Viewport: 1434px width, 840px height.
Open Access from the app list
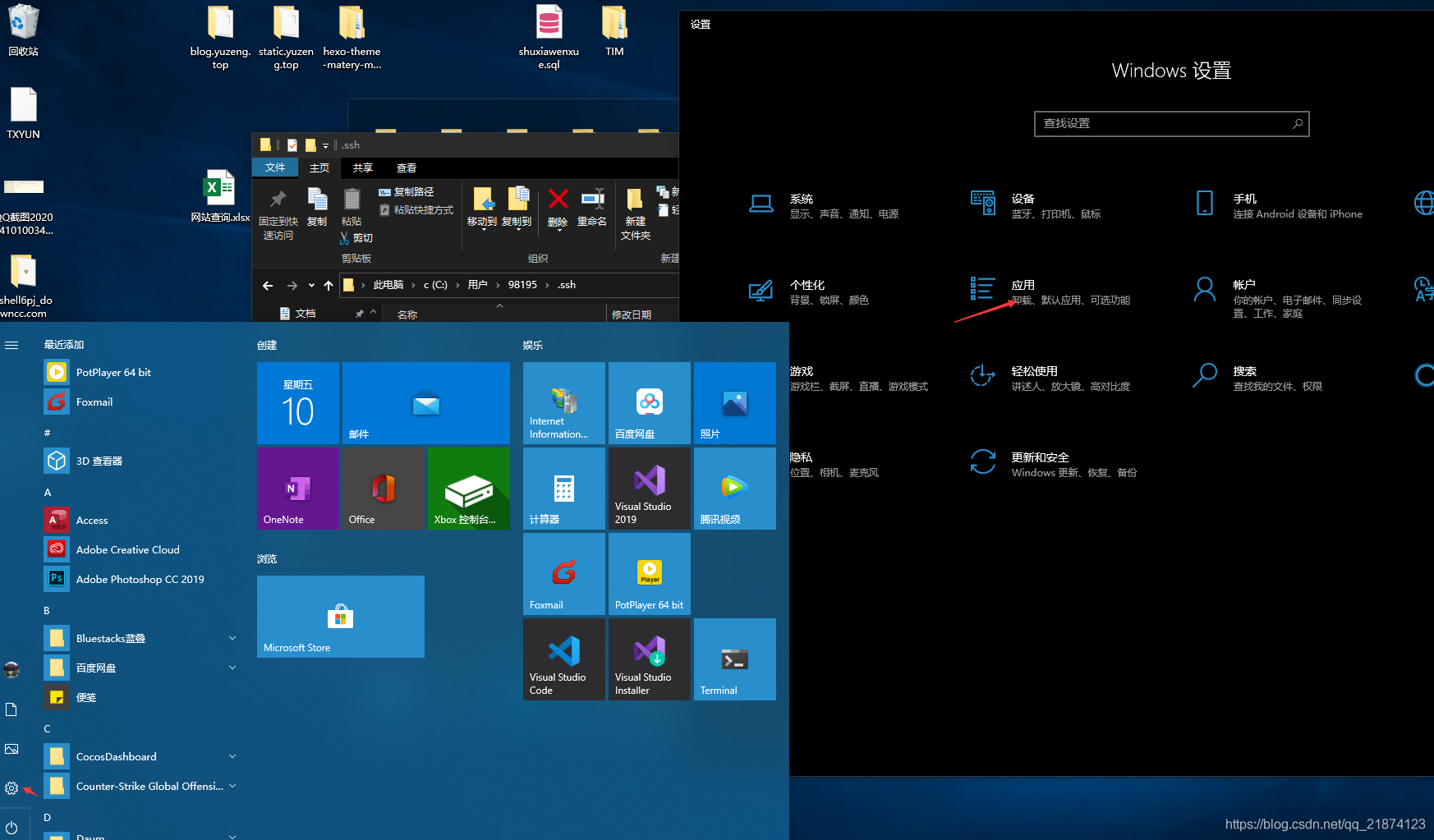138,520
